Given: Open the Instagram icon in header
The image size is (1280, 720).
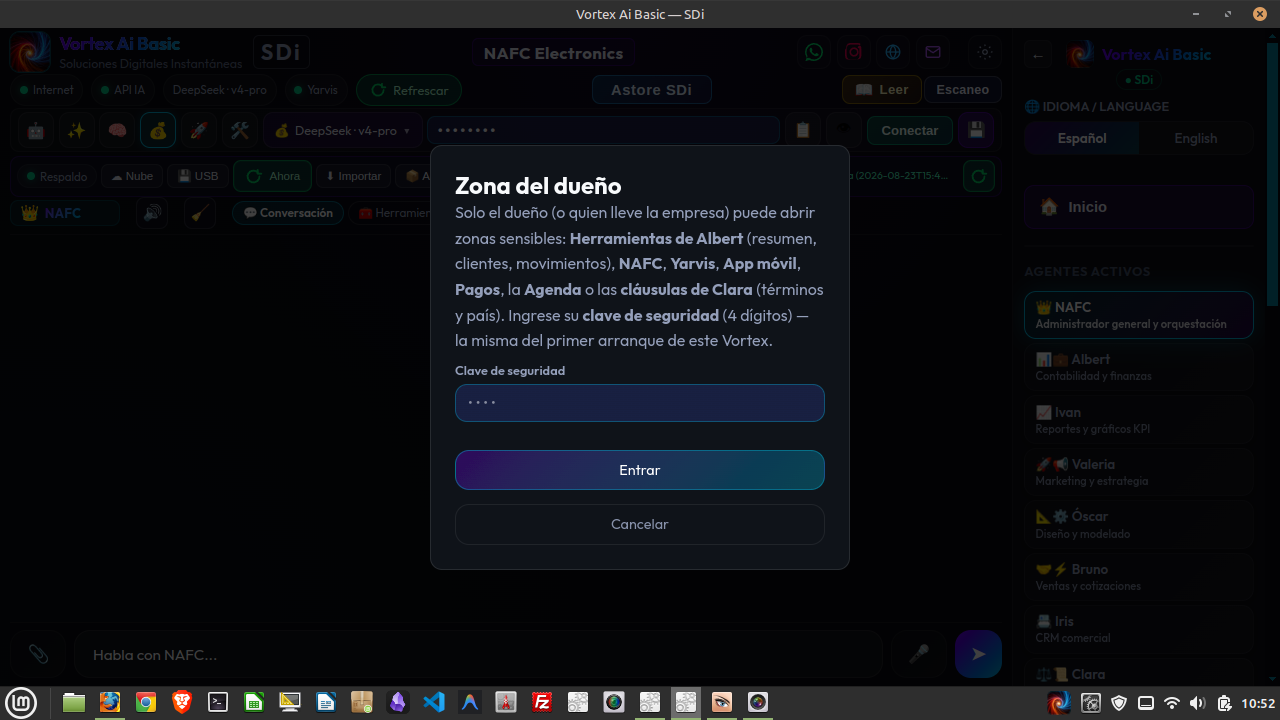Looking at the screenshot, I should click(853, 52).
